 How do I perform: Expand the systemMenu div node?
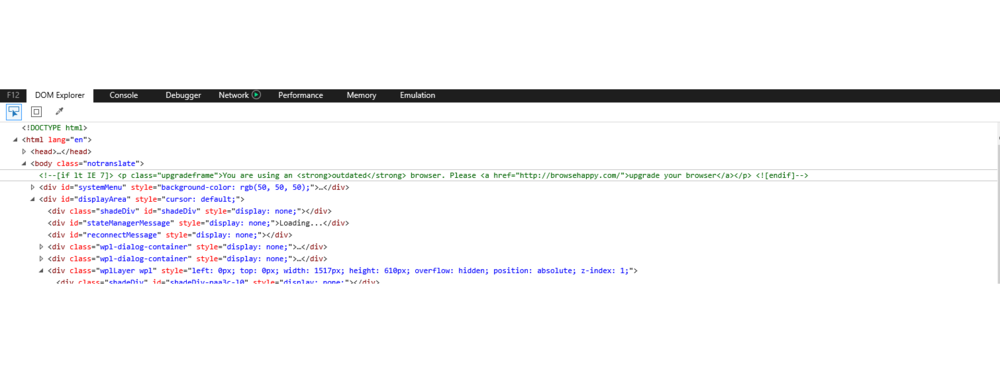(x=33, y=187)
